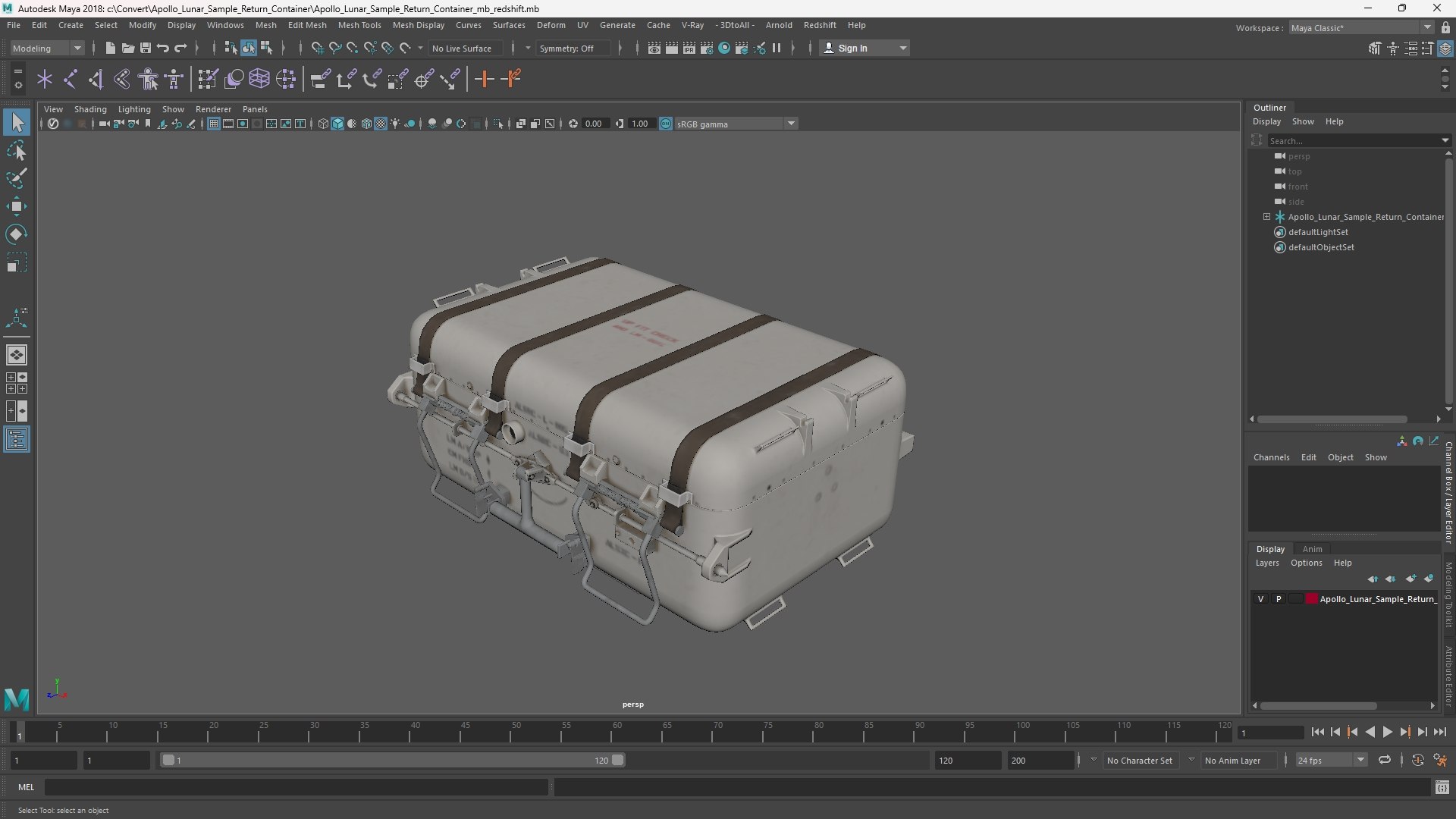Toggle the viewport grid display
The height and width of the screenshot is (819, 1456).
tap(214, 124)
